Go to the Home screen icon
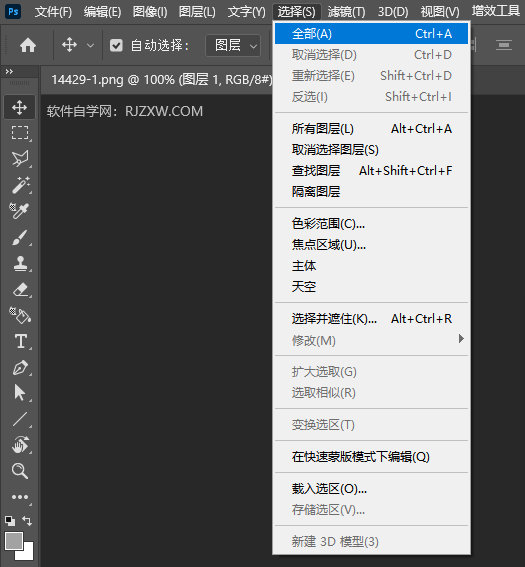 (28, 46)
